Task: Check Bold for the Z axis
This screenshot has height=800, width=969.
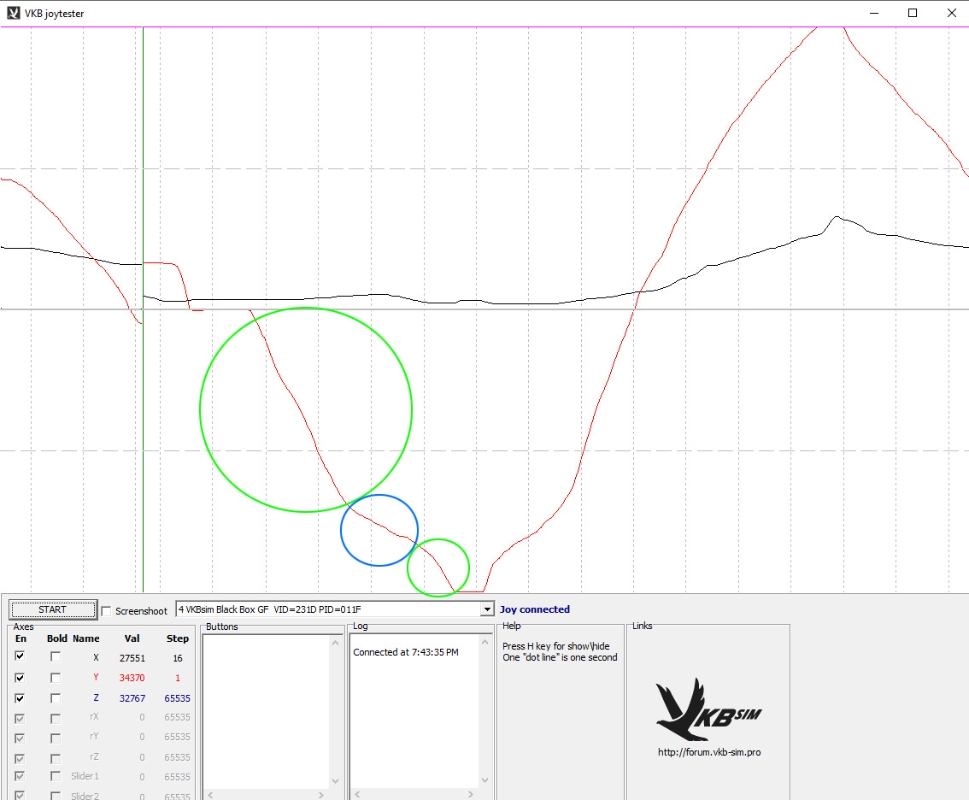Action: [55, 697]
